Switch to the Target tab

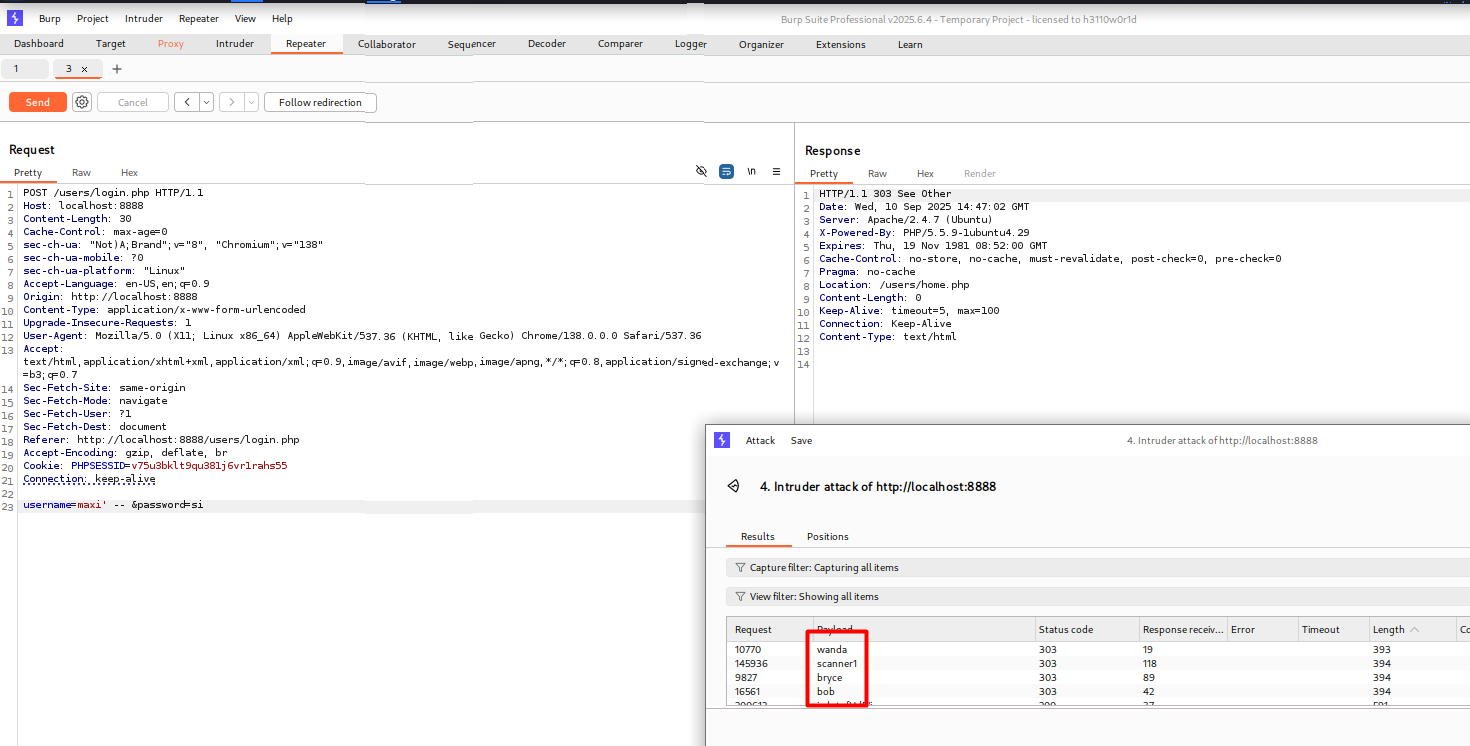pyautogui.click(x=111, y=44)
